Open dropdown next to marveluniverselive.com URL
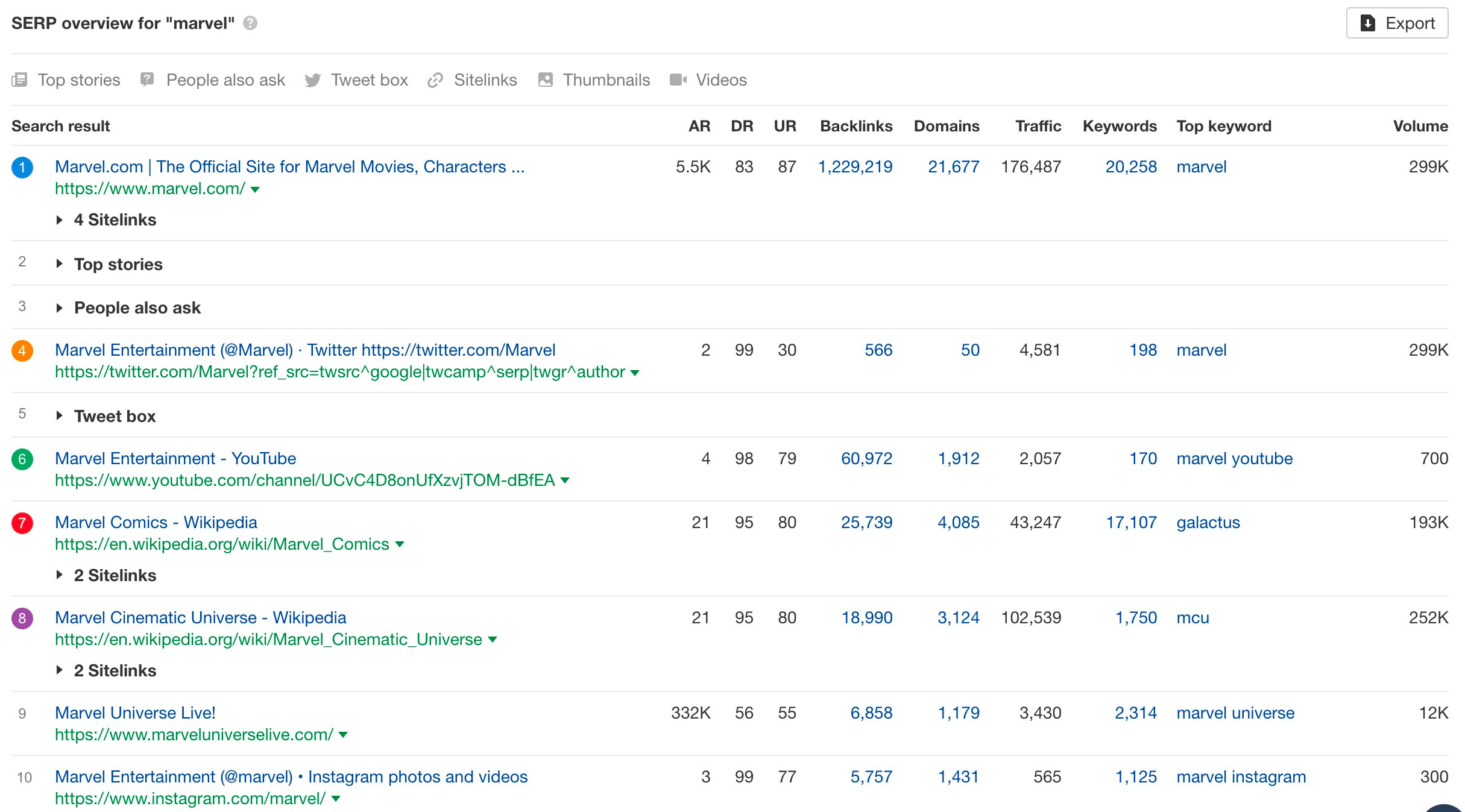 click(x=343, y=735)
